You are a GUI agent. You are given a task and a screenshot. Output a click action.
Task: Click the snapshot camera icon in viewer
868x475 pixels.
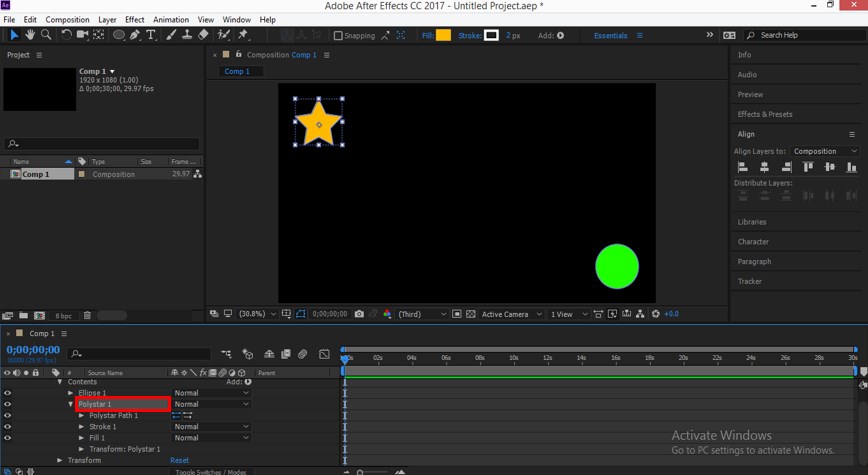tap(359, 314)
